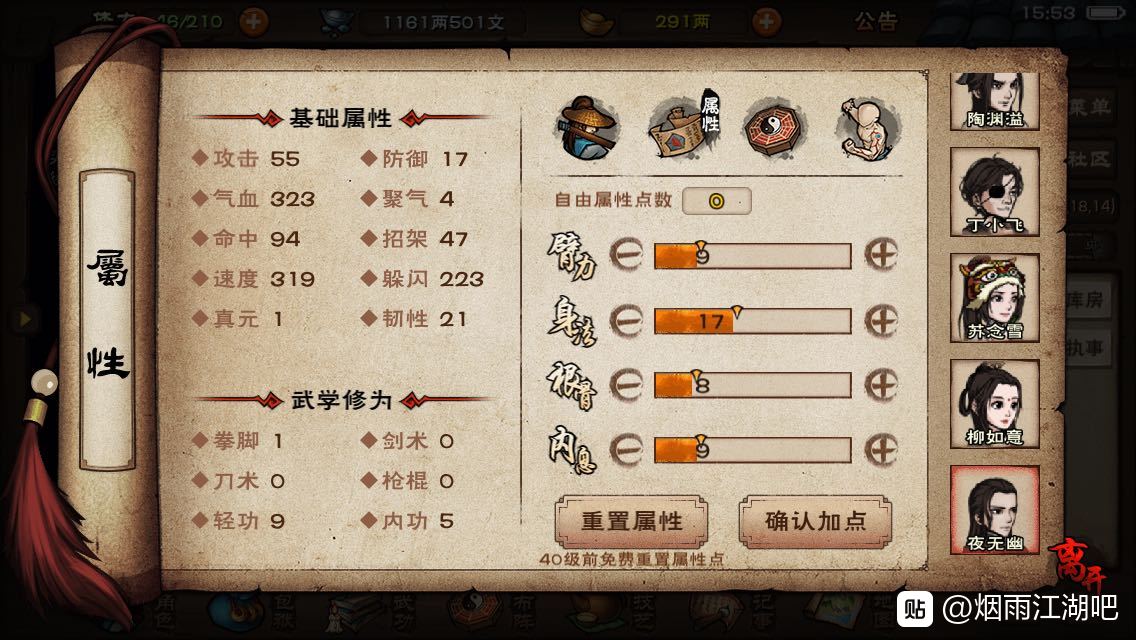
Task: Select character 苏念雪 portrait
Action: (x=995, y=298)
